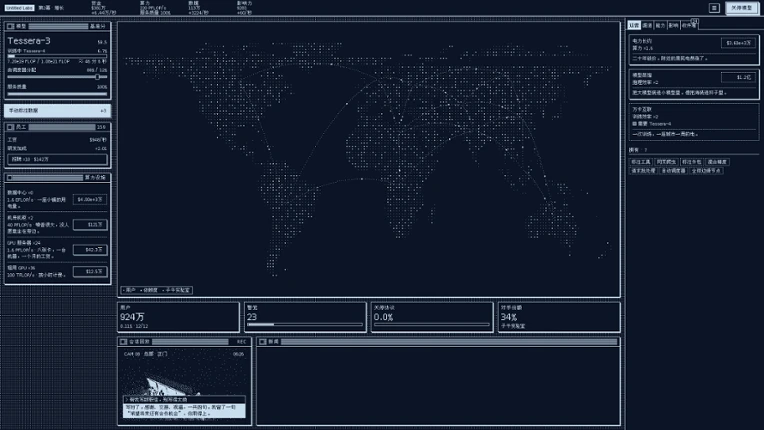Click the 工资 salary row in 员工 panel

[57, 140]
